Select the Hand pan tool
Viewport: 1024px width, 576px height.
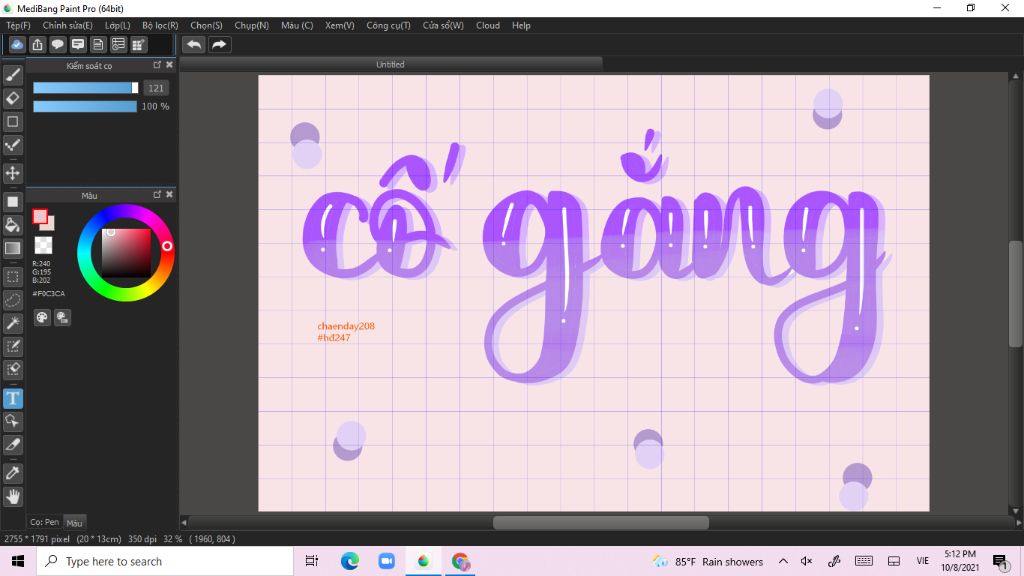(x=12, y=497)
